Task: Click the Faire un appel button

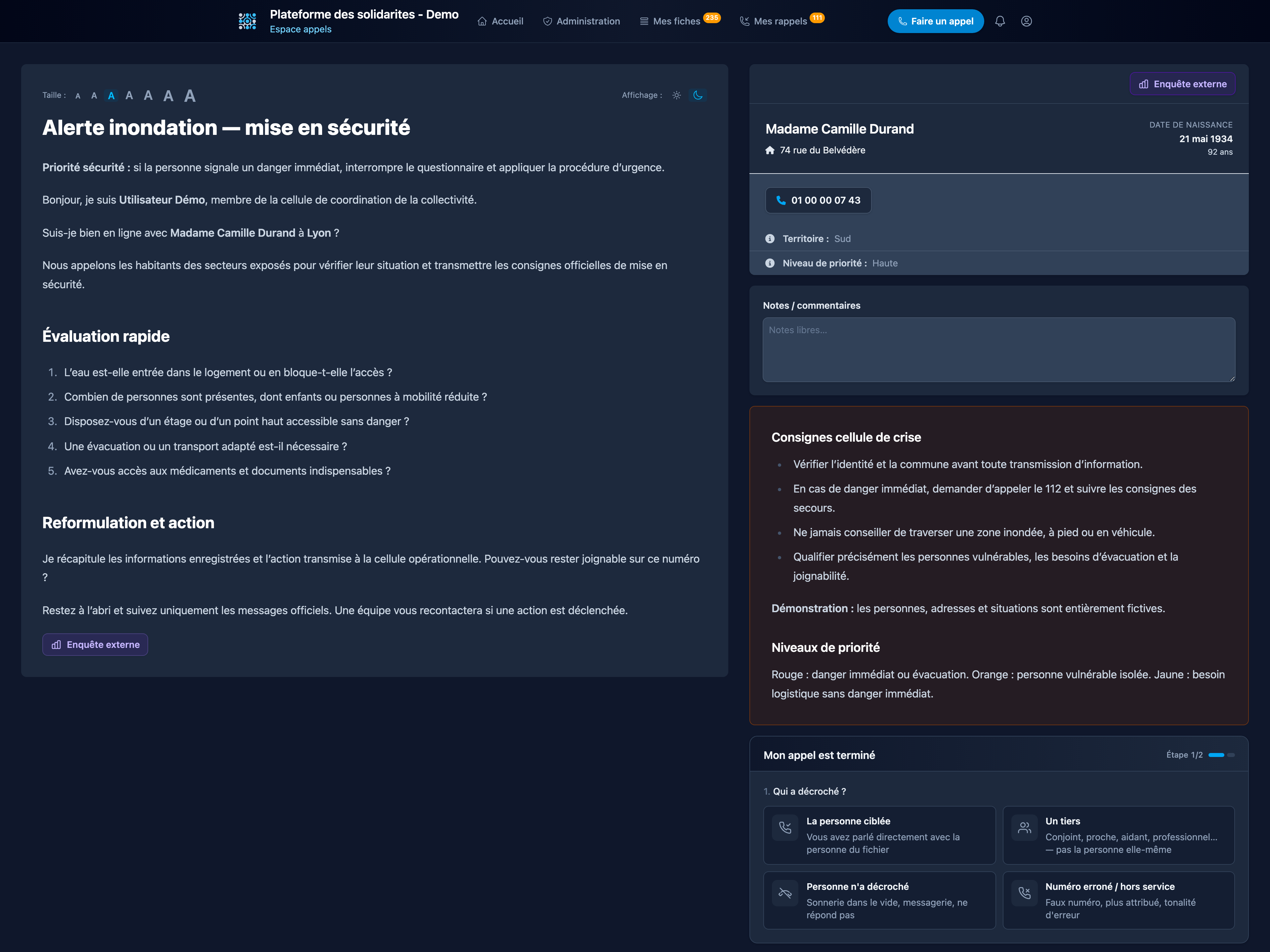Action: coord(935,21)
